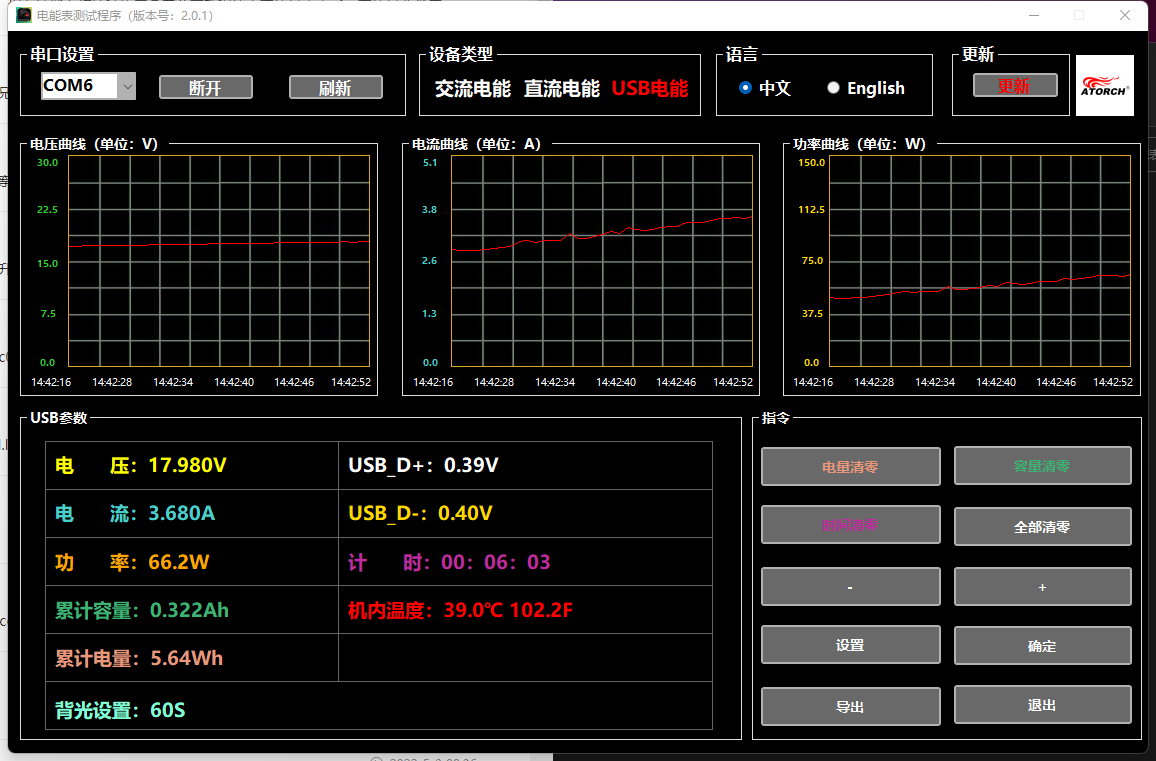Click the voltage value 17.980V

tap(187, 465)
